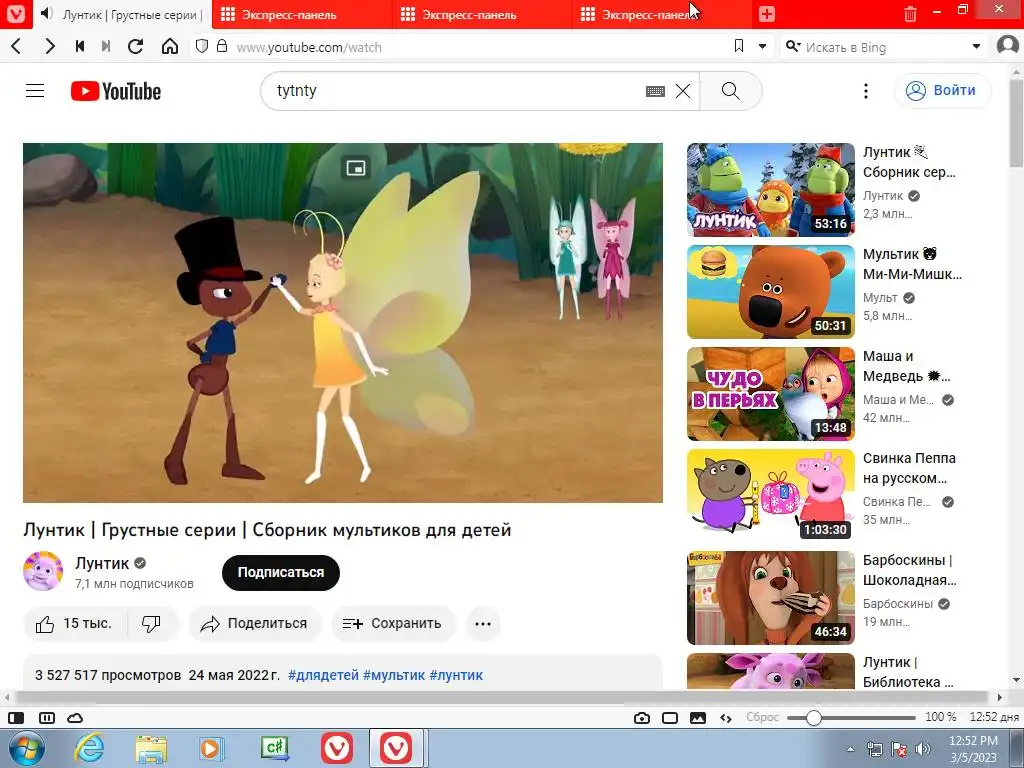Toggle the side panel in status bar

pos(16,718)
